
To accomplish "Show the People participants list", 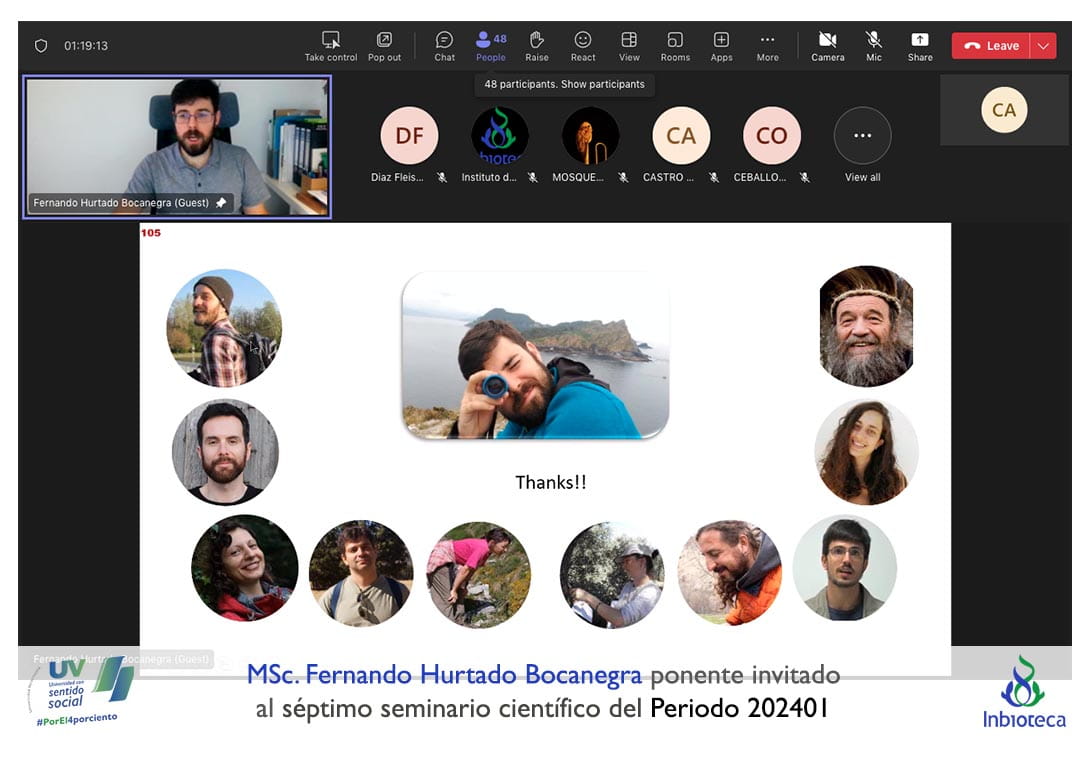I will [x=491, y=46].
